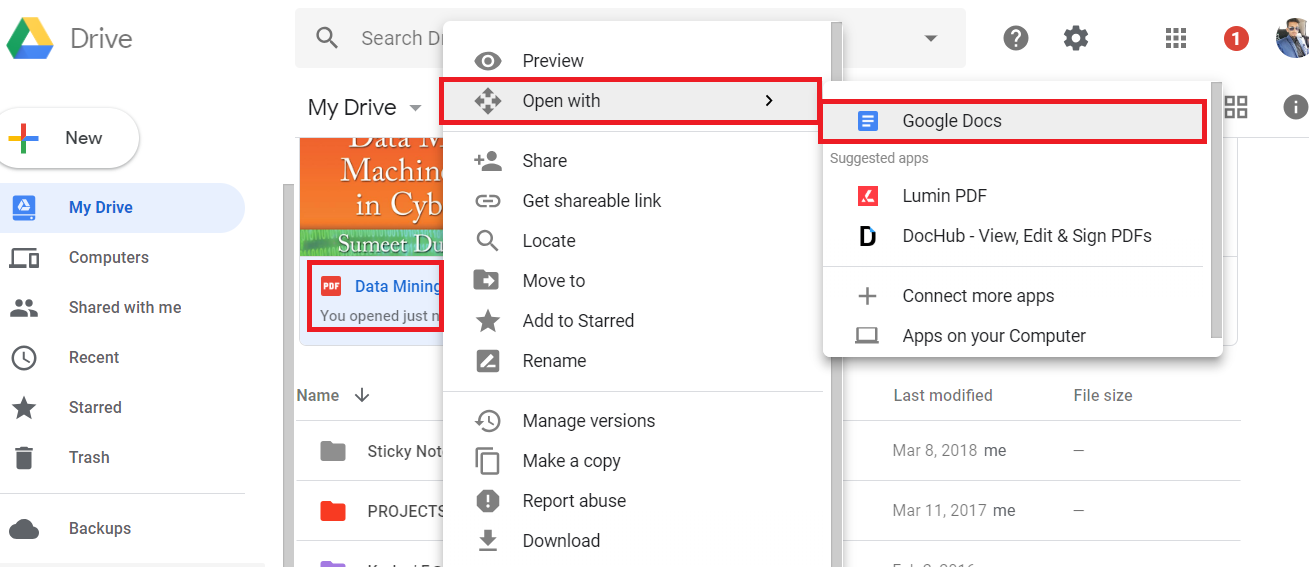Sort by File size column header
This screenshot has width=1309, height=571.
[x=1103, y=396]
